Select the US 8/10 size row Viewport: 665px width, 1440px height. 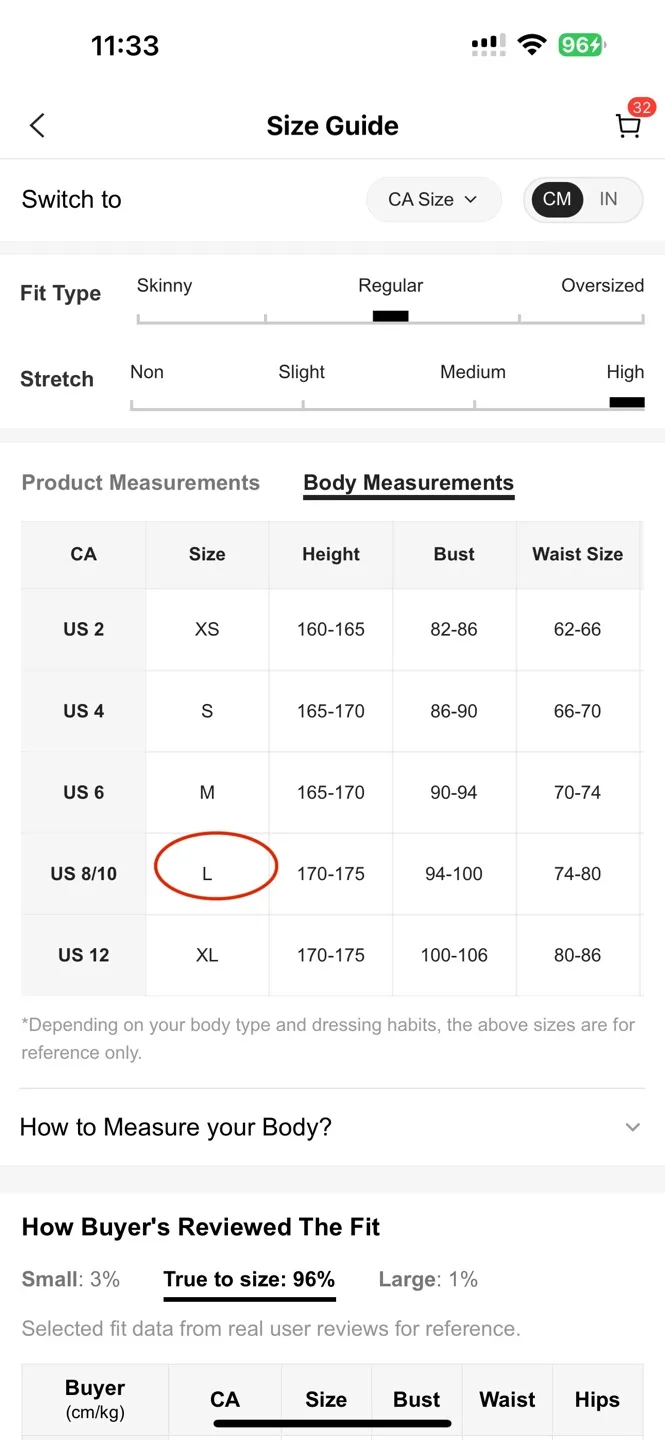point(83,873)
